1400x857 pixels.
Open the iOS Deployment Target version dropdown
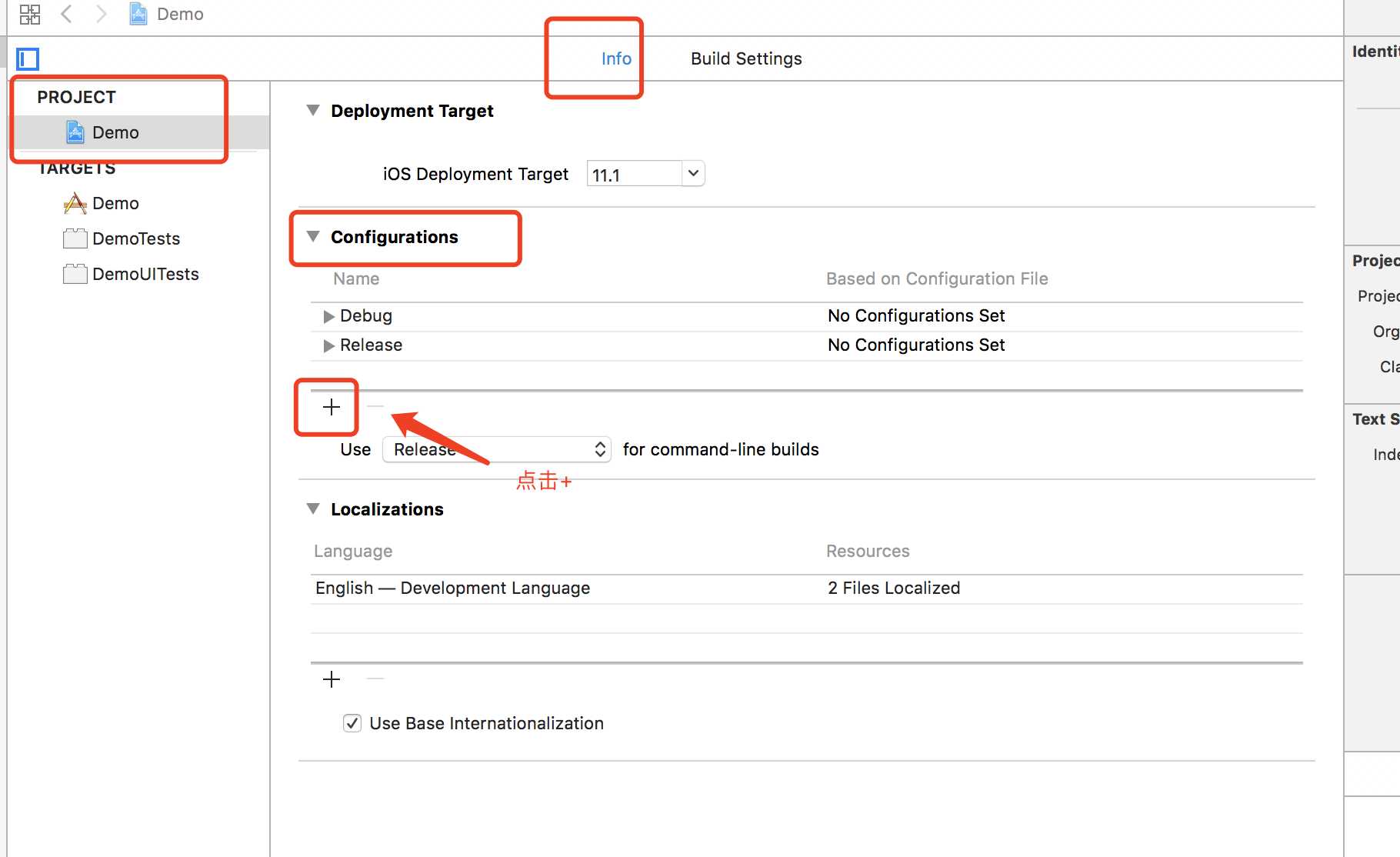pyautogui.click(x=693, y=174)
